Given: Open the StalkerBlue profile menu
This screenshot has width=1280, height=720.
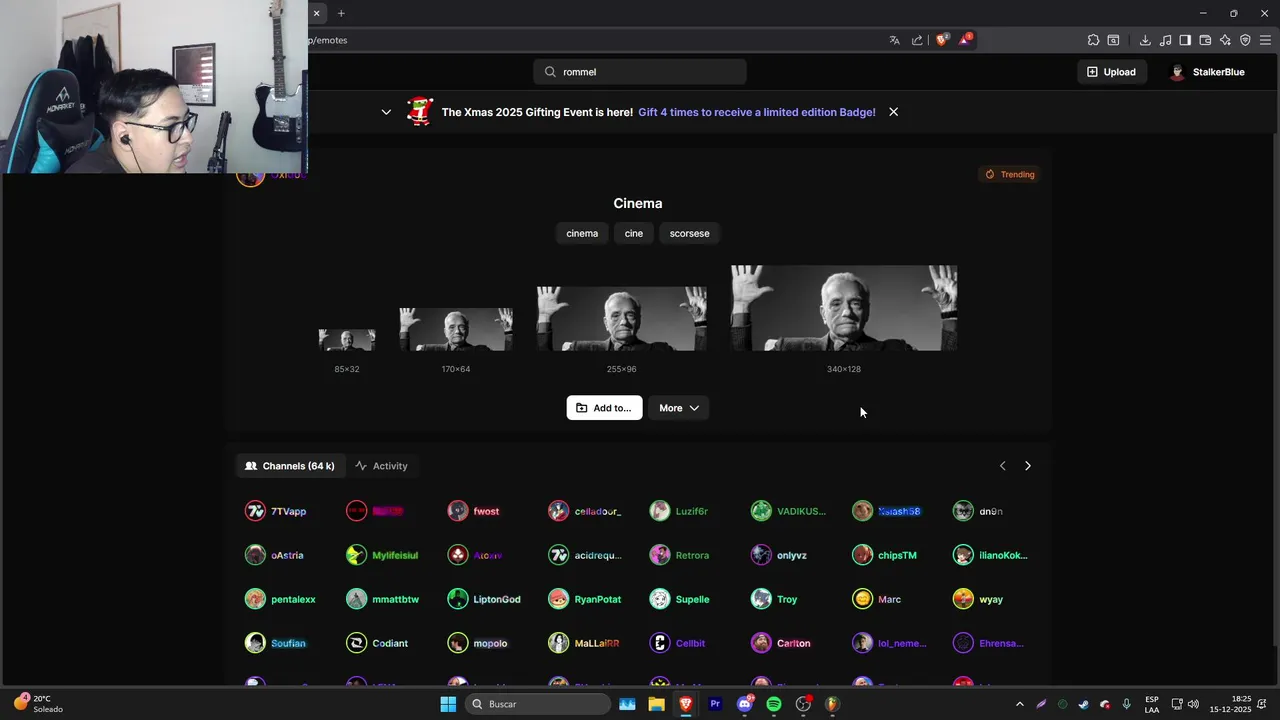Looking at the screenshot, I should [x=1207, y=72].
